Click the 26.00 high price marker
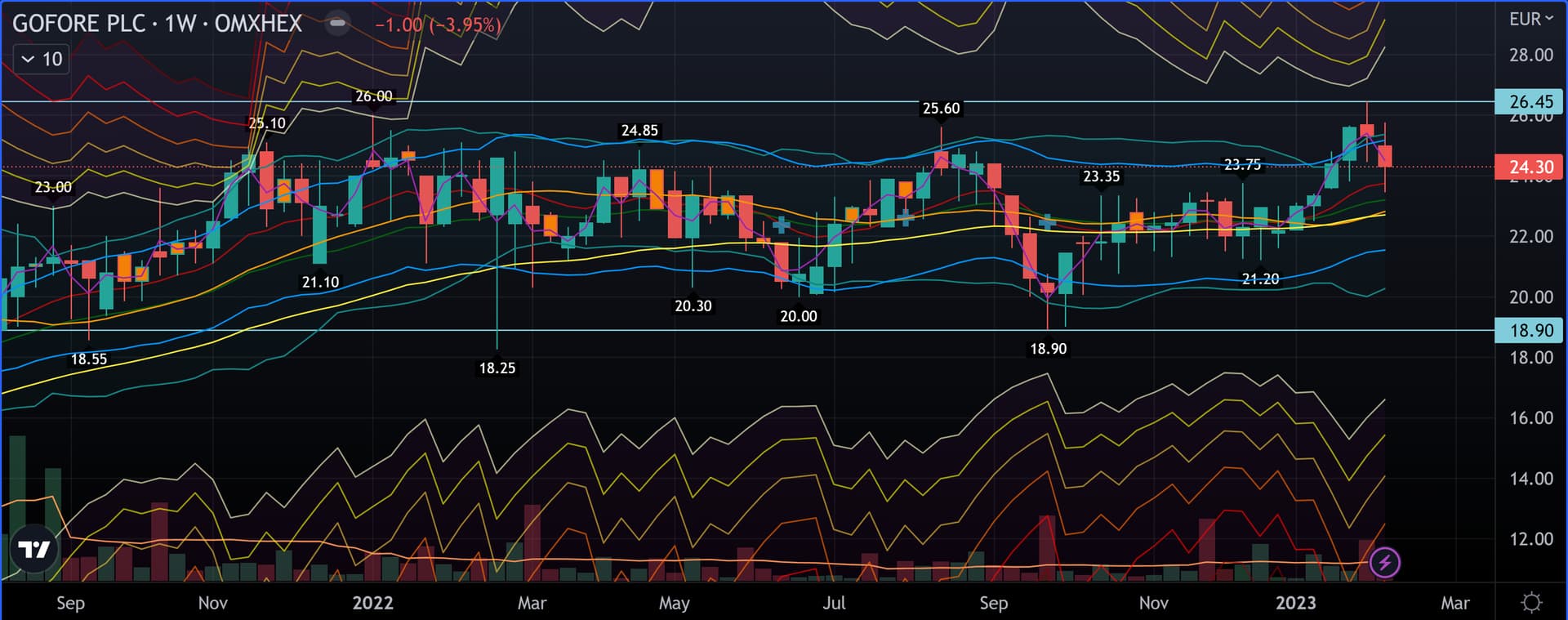 [373, 96]
